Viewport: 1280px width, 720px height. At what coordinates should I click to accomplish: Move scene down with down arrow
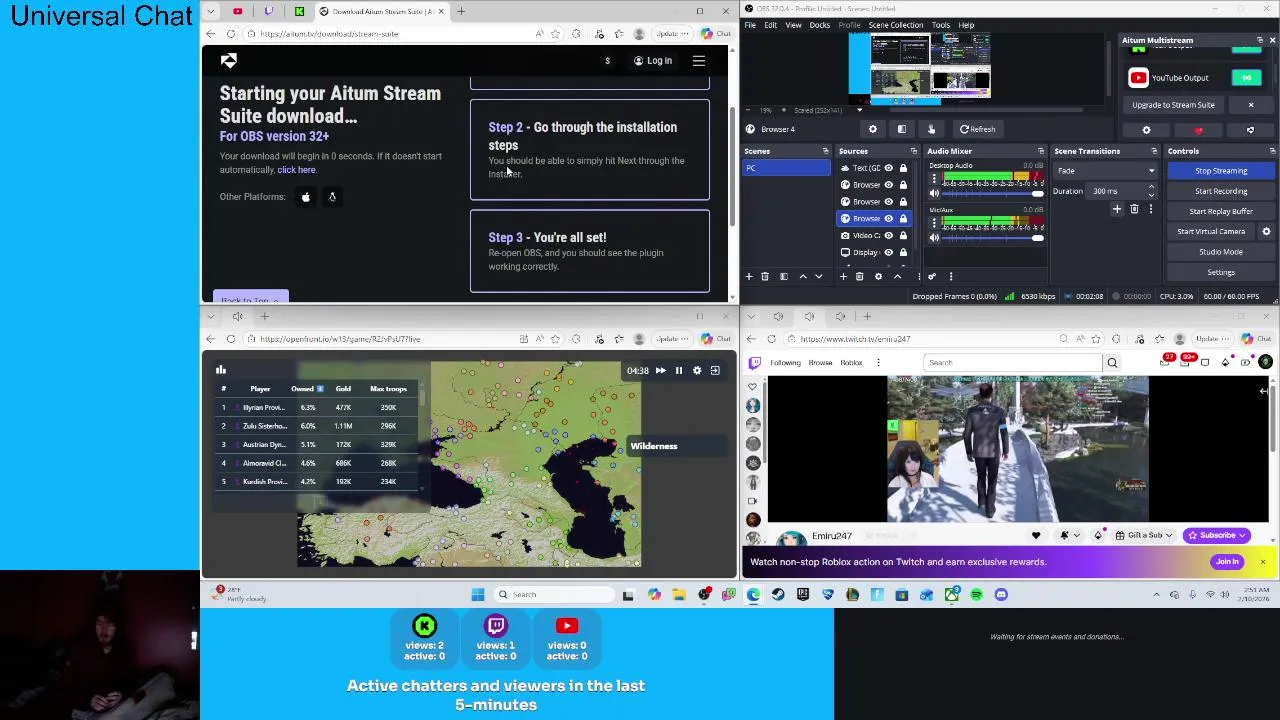click(x=818, y=277)
